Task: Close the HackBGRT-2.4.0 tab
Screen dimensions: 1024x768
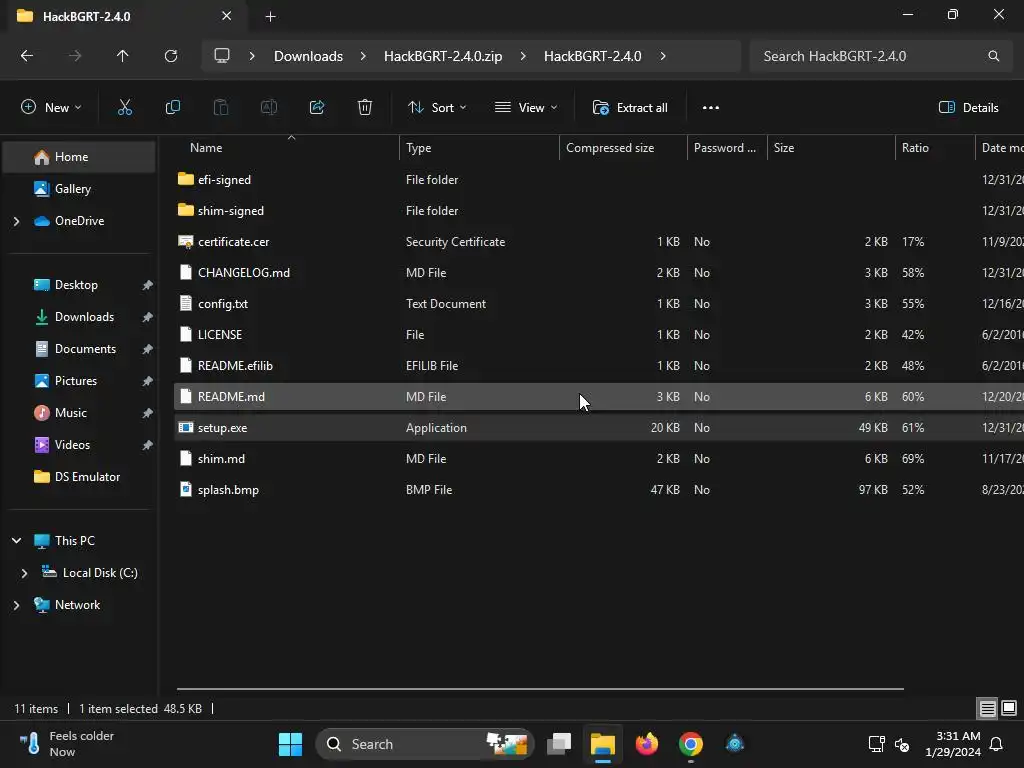Action: (x=226, y=16)
